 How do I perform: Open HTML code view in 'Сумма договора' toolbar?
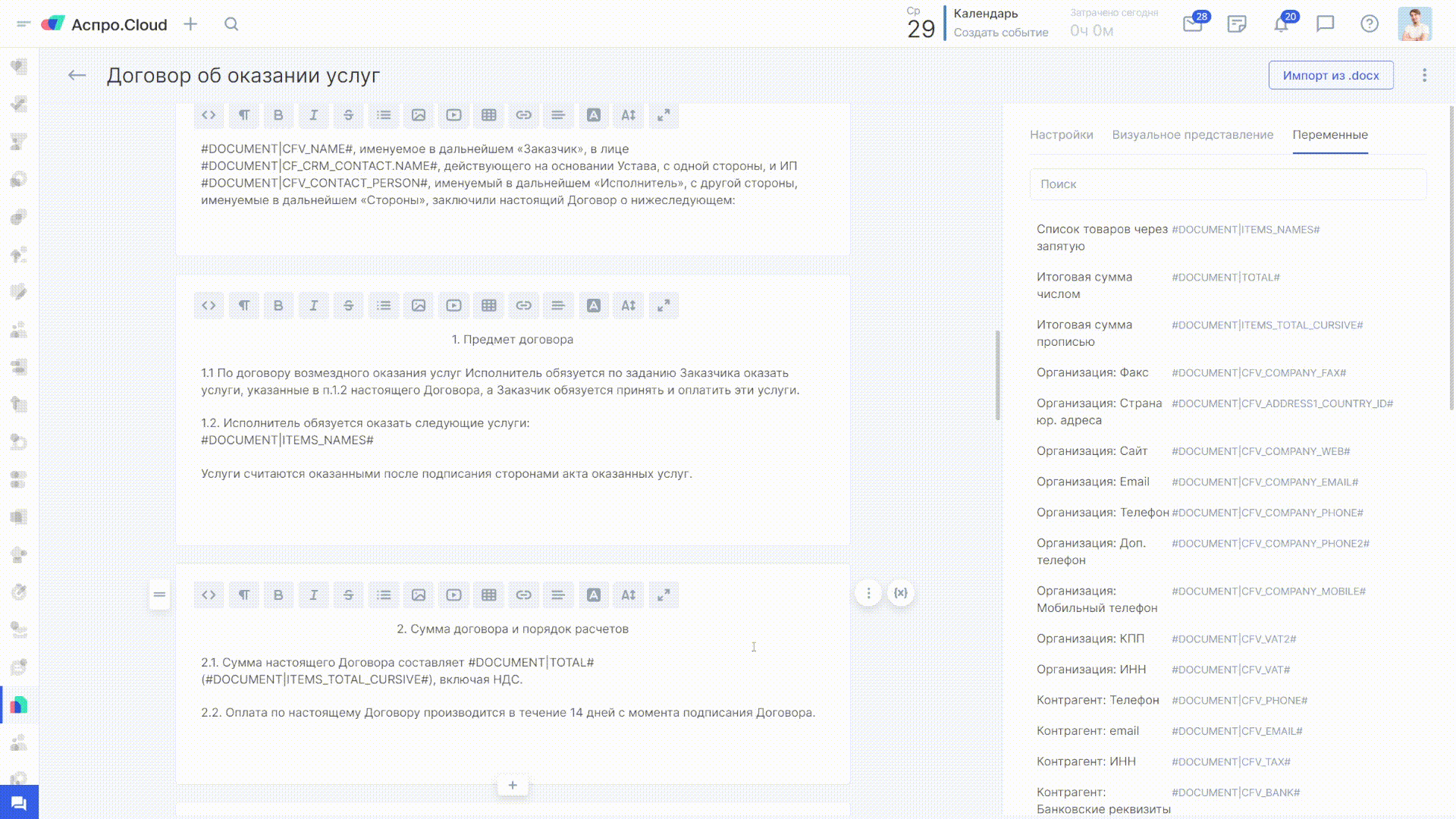[x=209, y=595]
